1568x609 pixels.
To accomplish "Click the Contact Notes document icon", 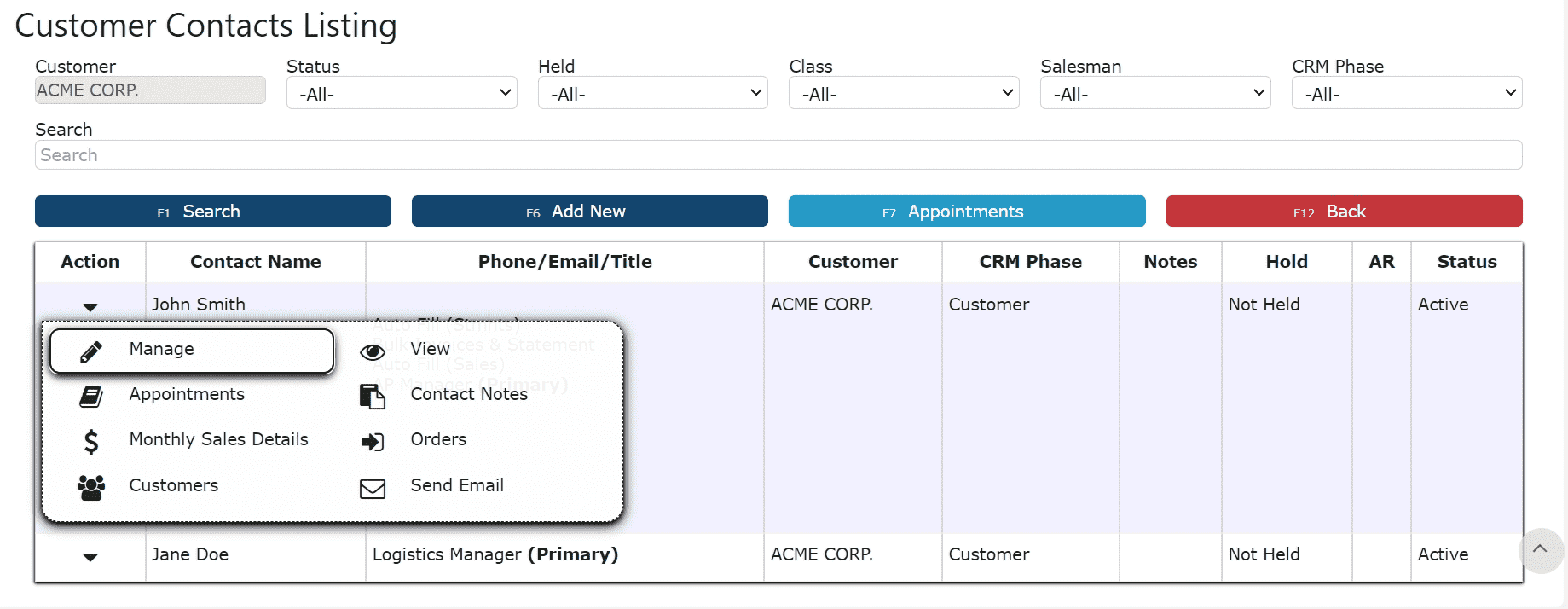I will click(x=373, y=397).
